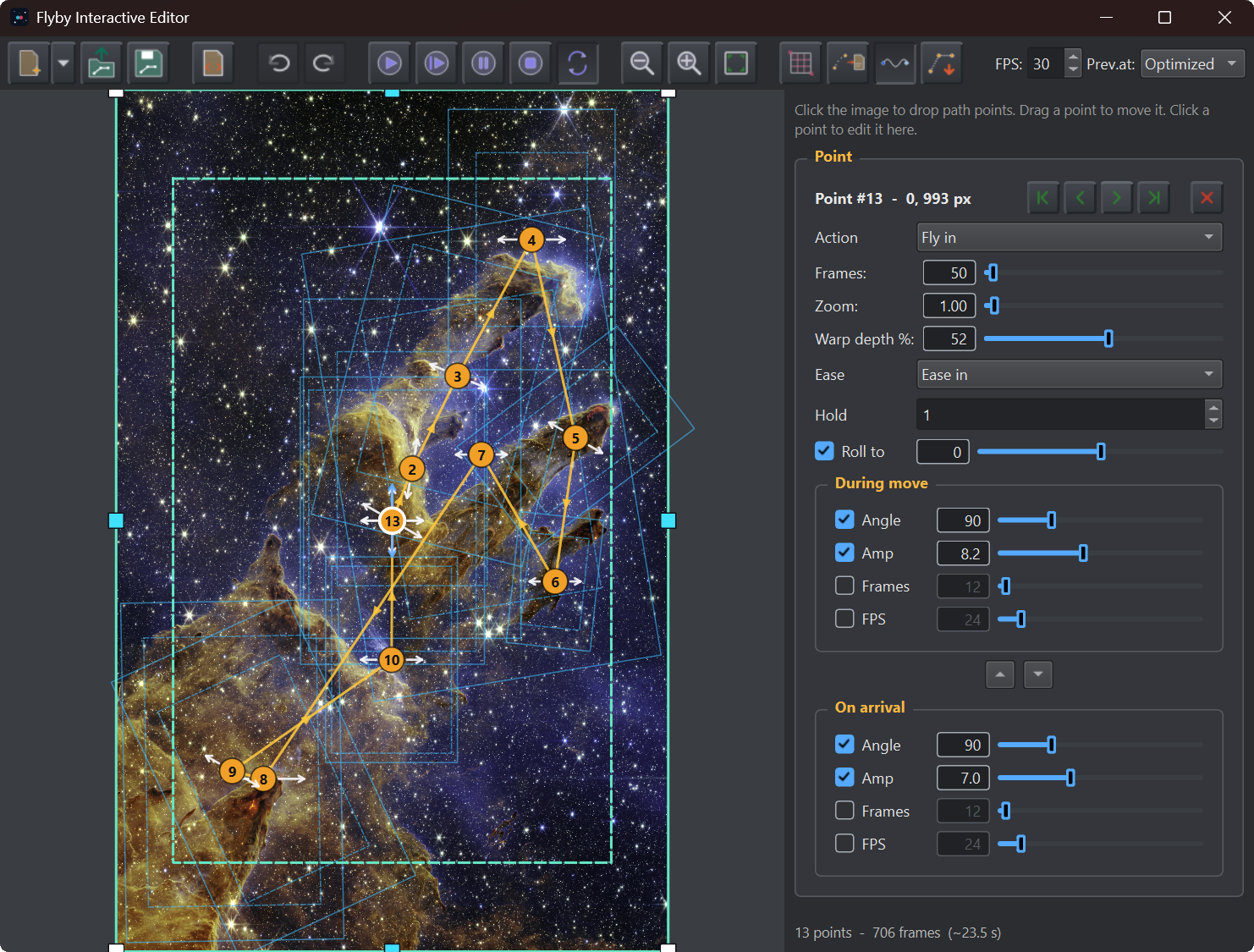Decrease the Hold value with down arrow
This screenshot has width=1254, height=952.
pyautogui.click(x=1213, y=421)
